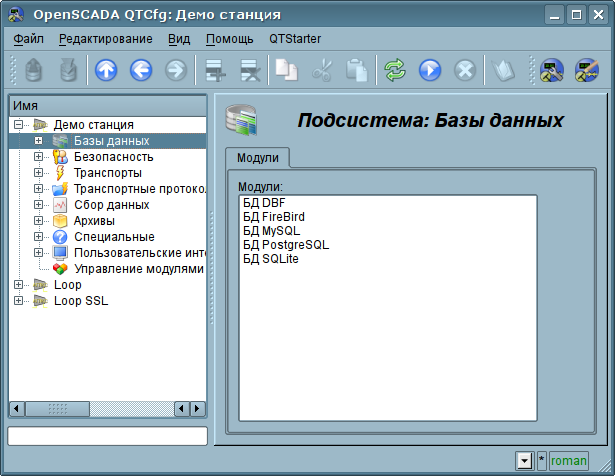
Task: Click the filter input field below the tree
Action: (107, 436)
